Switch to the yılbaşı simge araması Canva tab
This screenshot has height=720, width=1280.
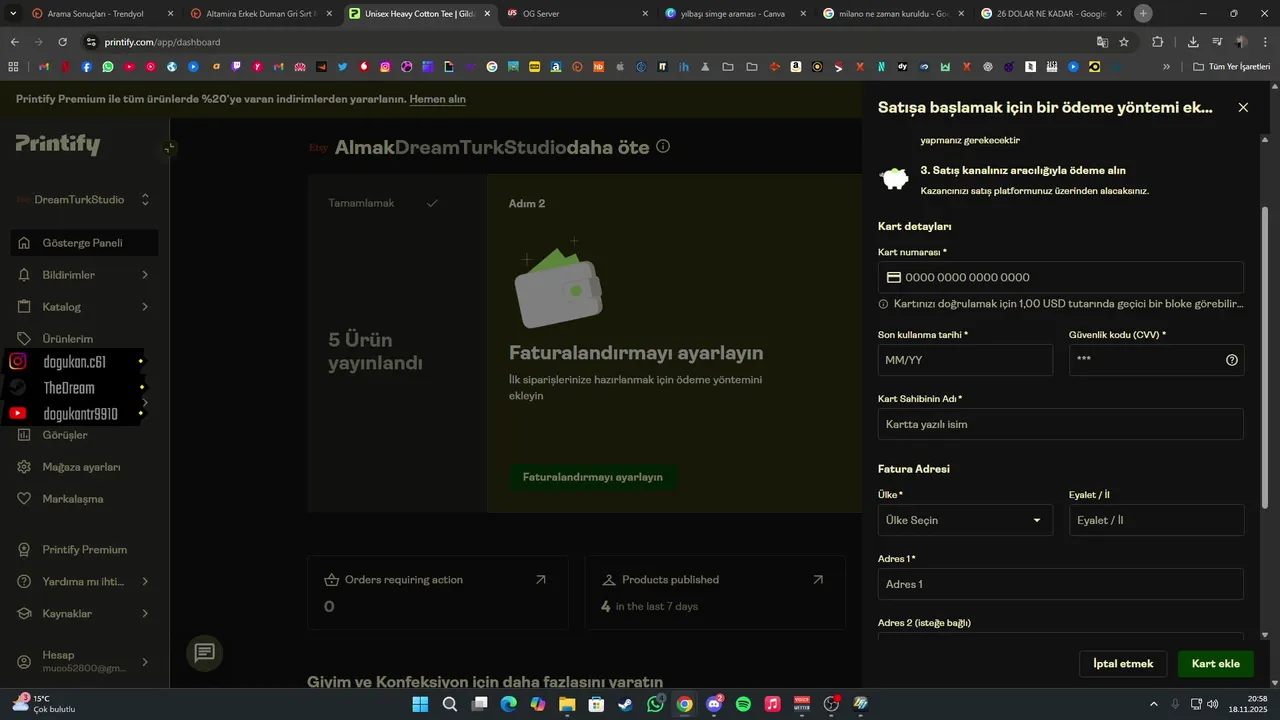736,14
